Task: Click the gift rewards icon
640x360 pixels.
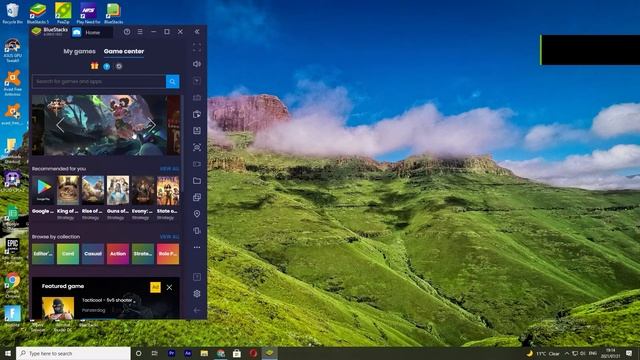Action: click(94, 66)
